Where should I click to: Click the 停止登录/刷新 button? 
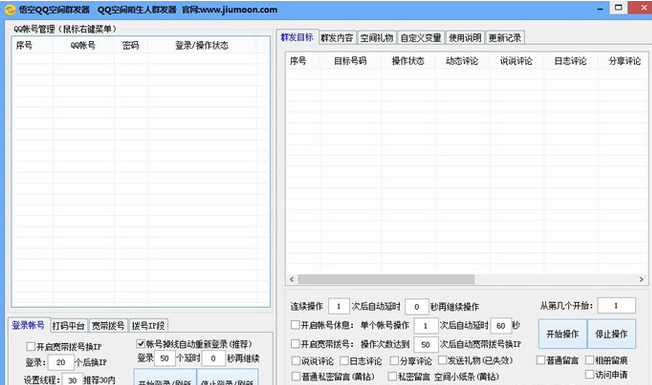click(x=227, y=378)
